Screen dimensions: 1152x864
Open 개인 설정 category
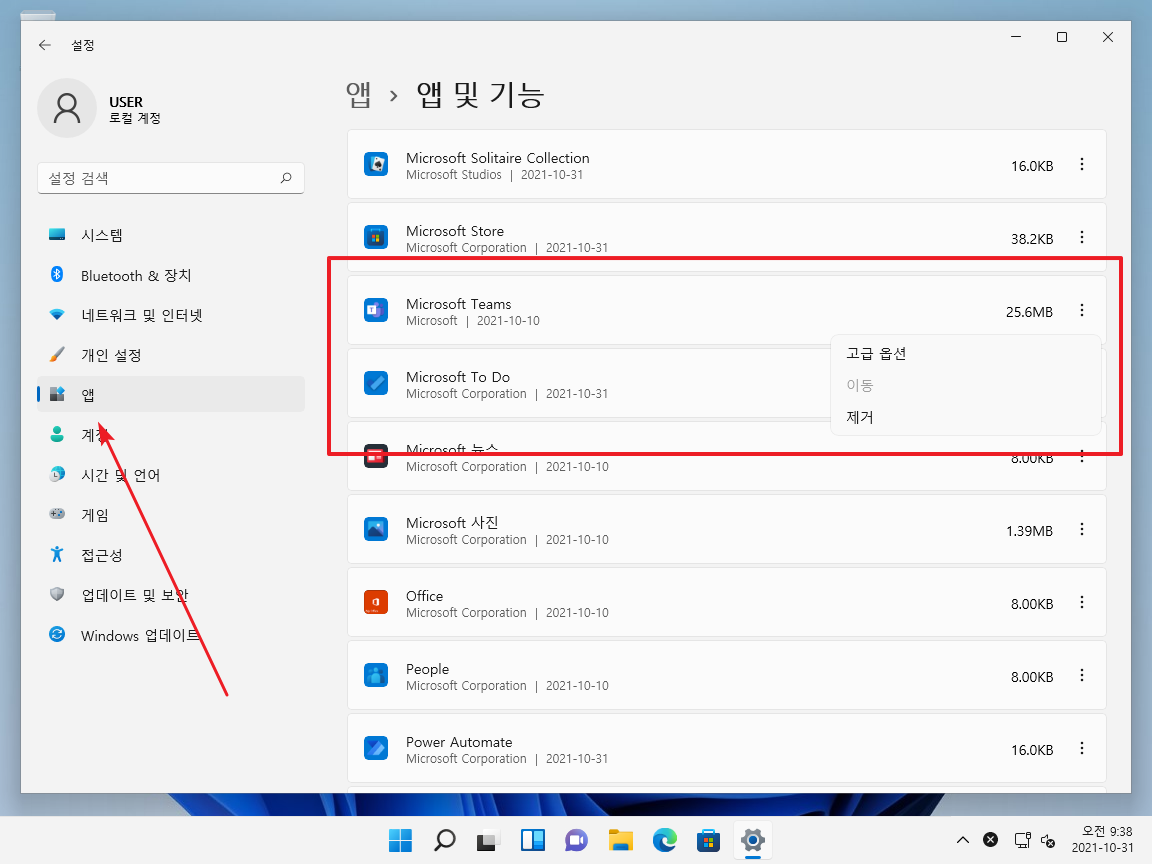(170, 355)
